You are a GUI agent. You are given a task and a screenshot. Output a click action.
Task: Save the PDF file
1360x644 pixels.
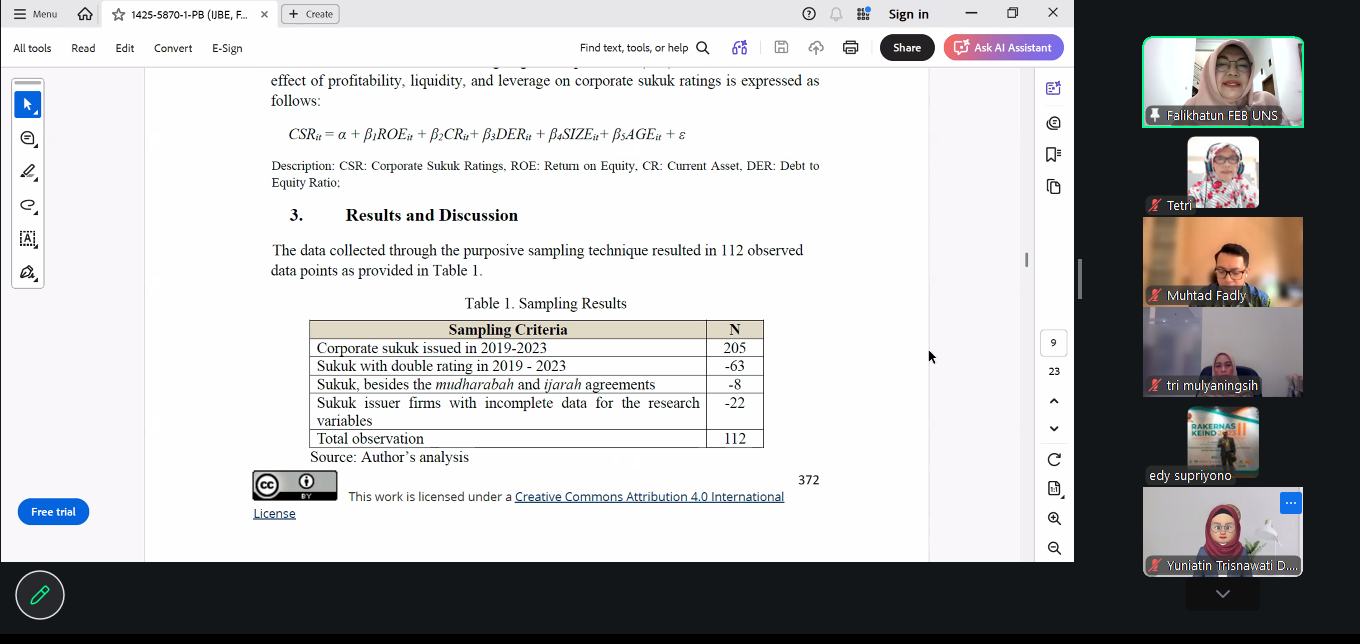pyautogui.click(x=781, y=48)
